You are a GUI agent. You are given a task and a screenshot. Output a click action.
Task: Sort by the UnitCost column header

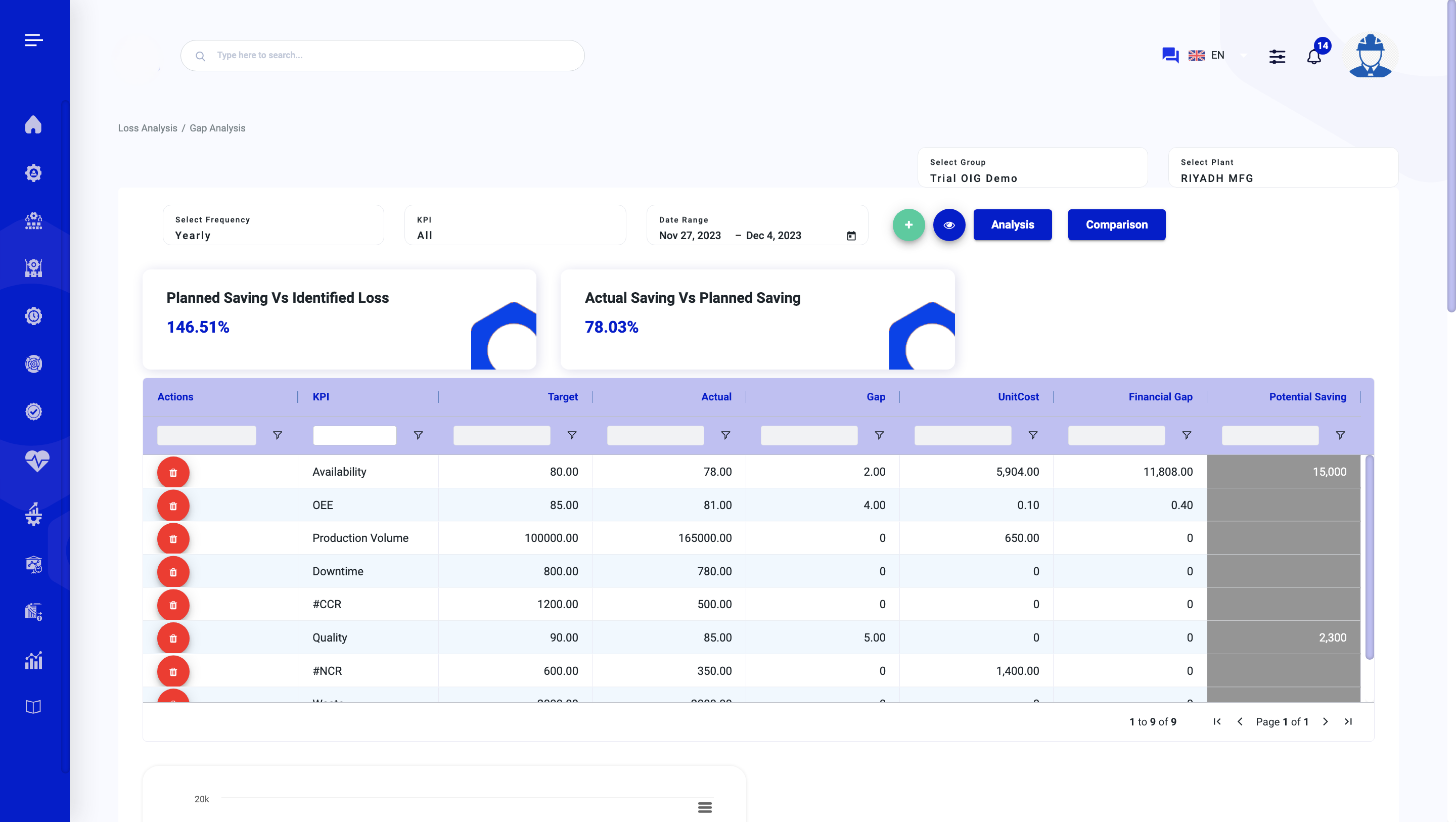pos(1019,397)
